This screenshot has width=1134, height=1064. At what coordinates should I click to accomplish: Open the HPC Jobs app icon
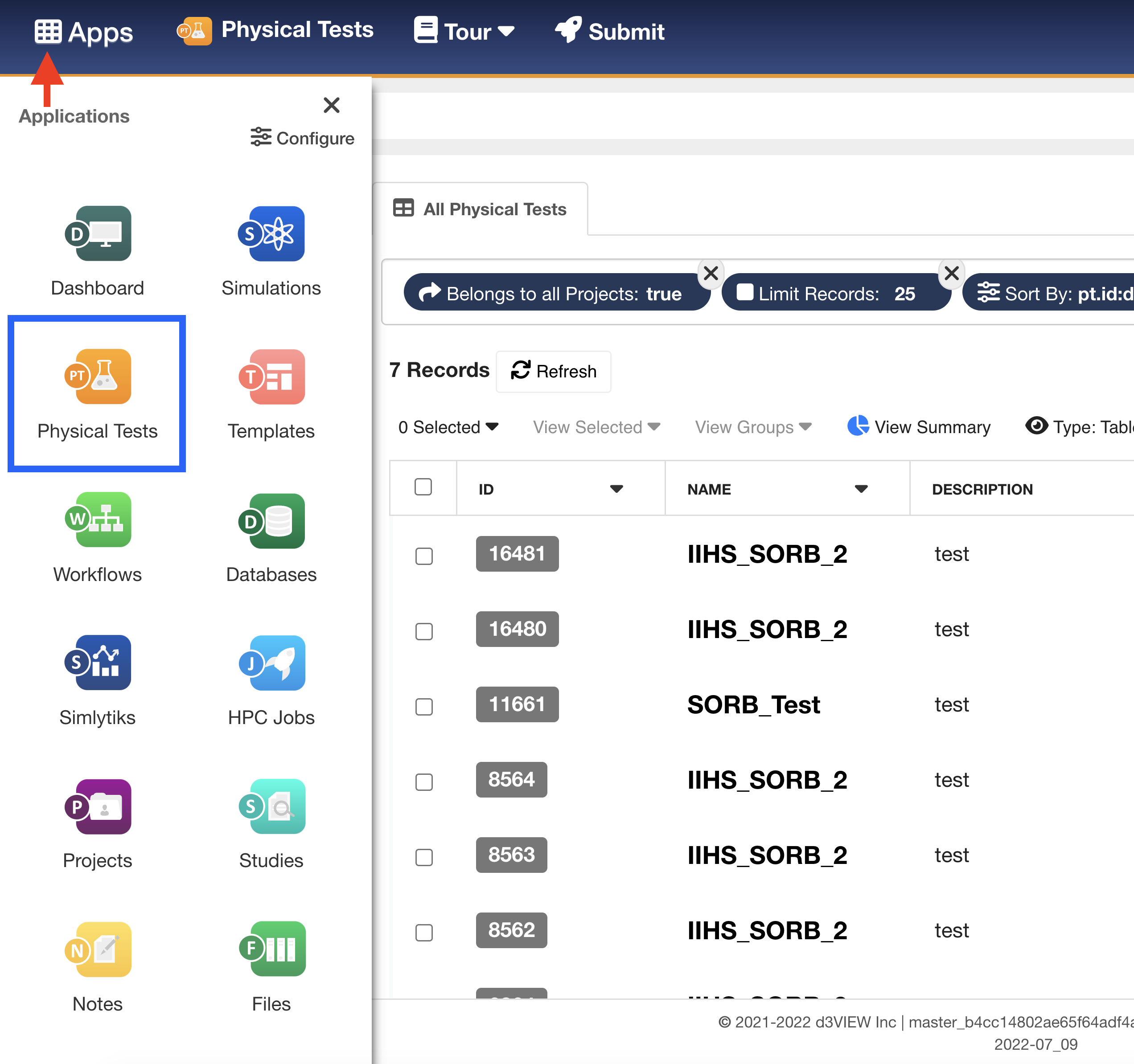point(271,663)
